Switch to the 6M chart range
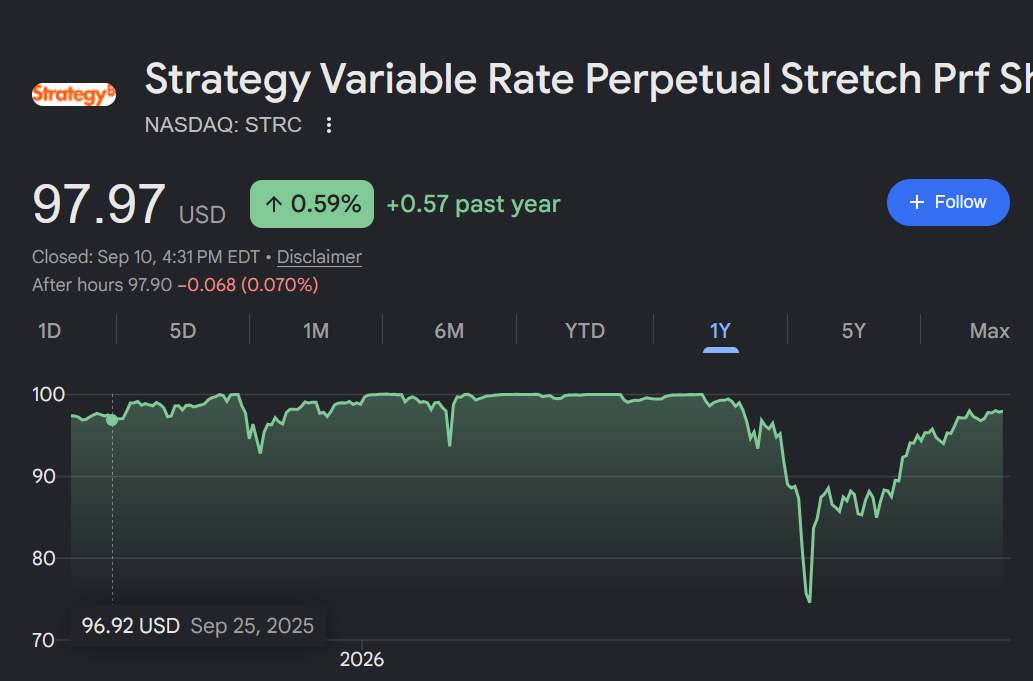 (x=449, y=331)
